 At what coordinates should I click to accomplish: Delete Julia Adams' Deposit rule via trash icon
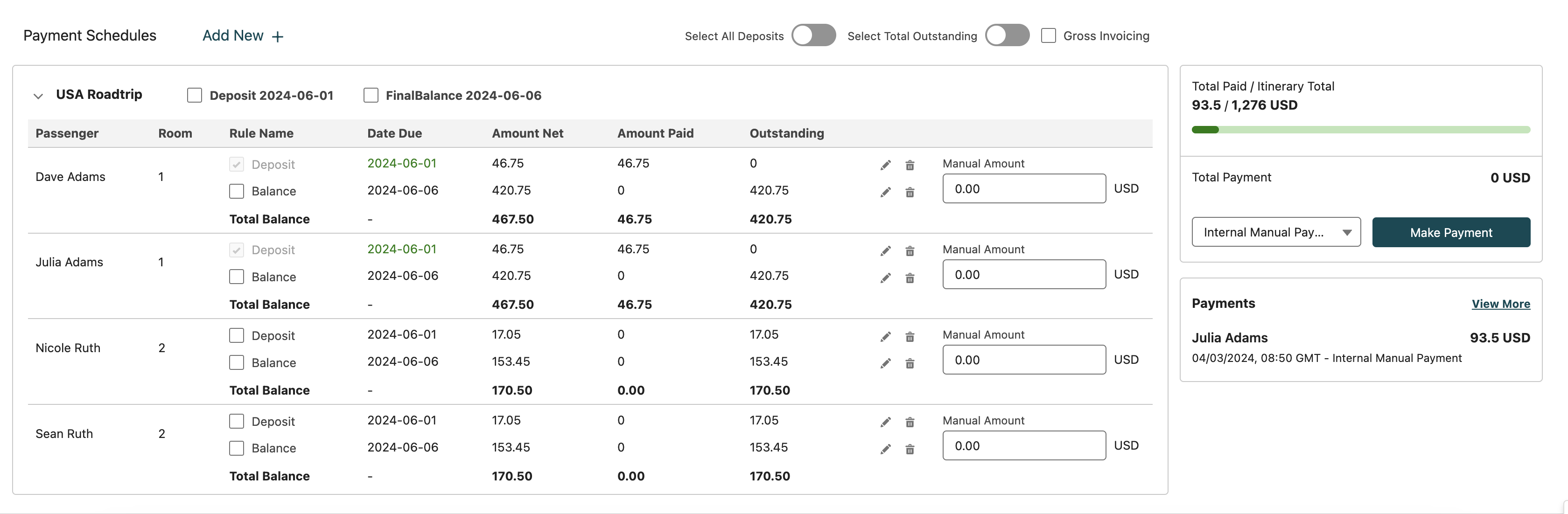(x=910, y=250)
